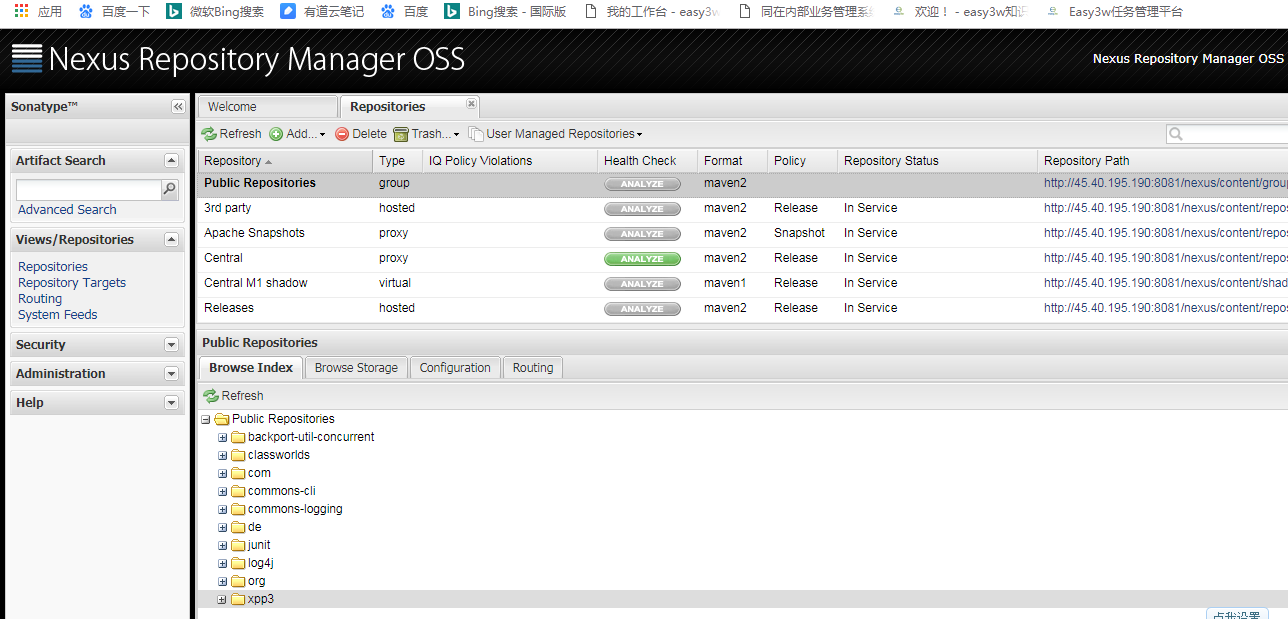Open the Configuration tab
The height and width of the screenshot is (619, 1288).
click(455, 368)
